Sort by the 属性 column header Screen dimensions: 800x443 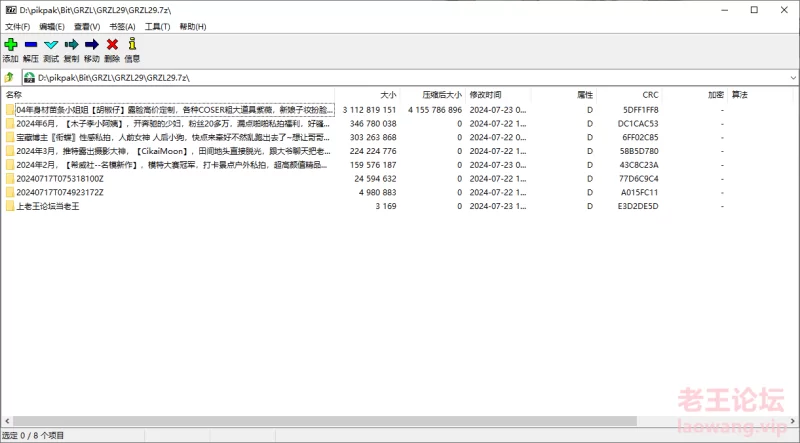(x=564, y=95)
